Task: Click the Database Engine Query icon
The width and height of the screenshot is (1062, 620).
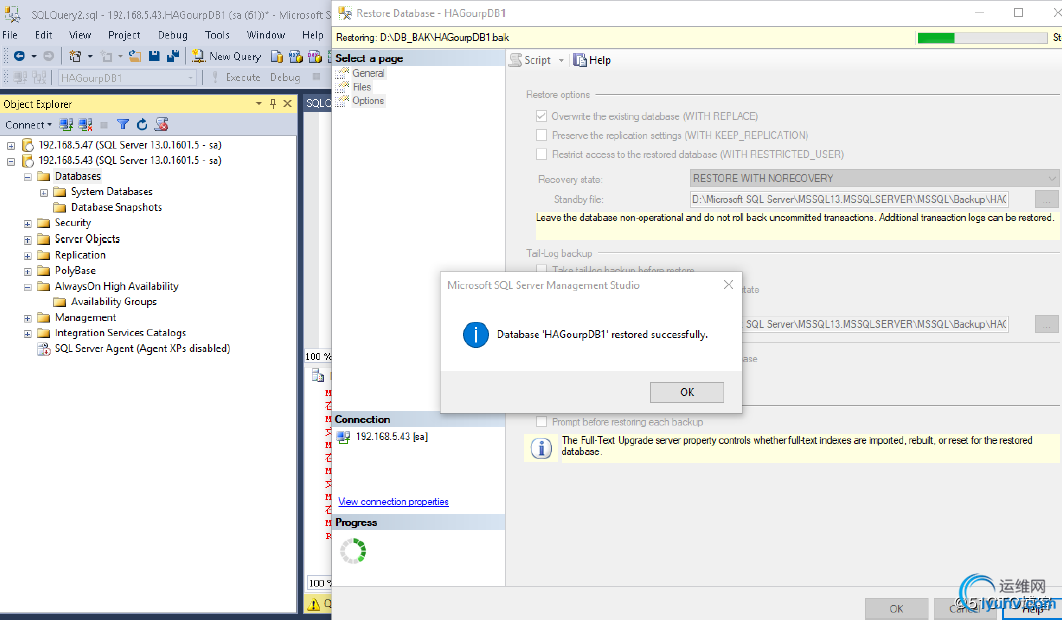Action: (277, 56)
